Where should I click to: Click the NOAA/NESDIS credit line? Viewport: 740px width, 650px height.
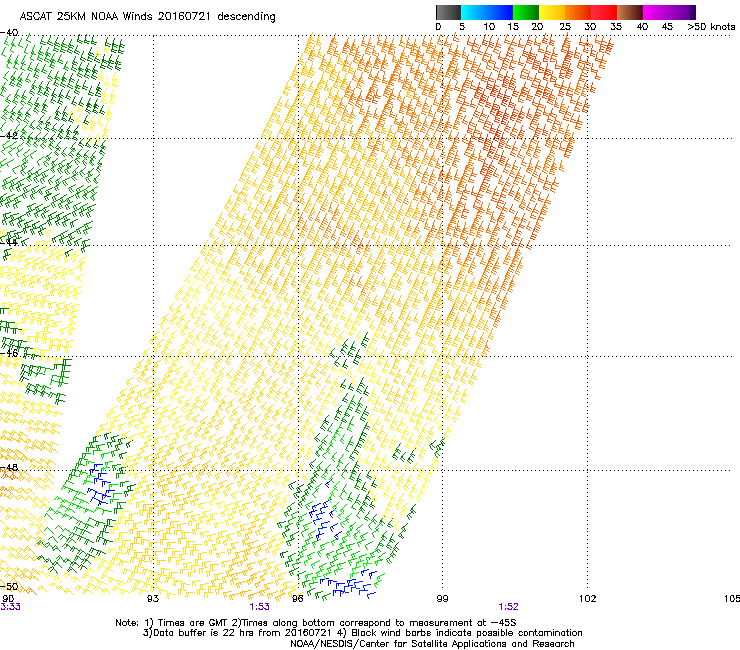(x=432, y=643)
